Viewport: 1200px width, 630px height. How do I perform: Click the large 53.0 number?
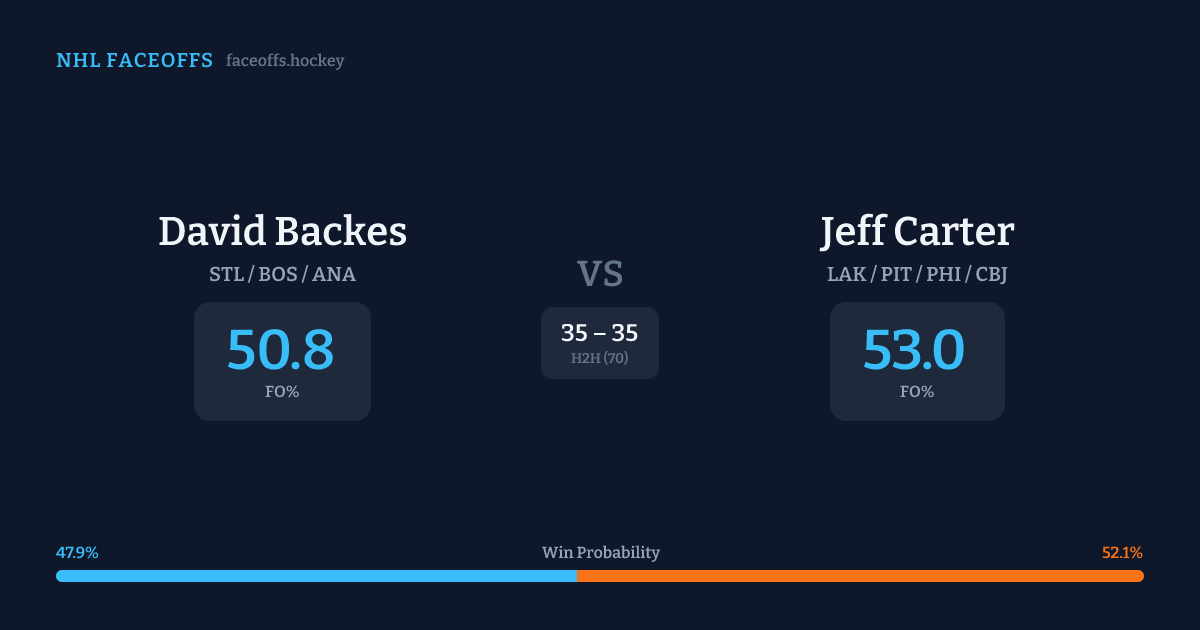pyautogui.click(x=914, y=350)
